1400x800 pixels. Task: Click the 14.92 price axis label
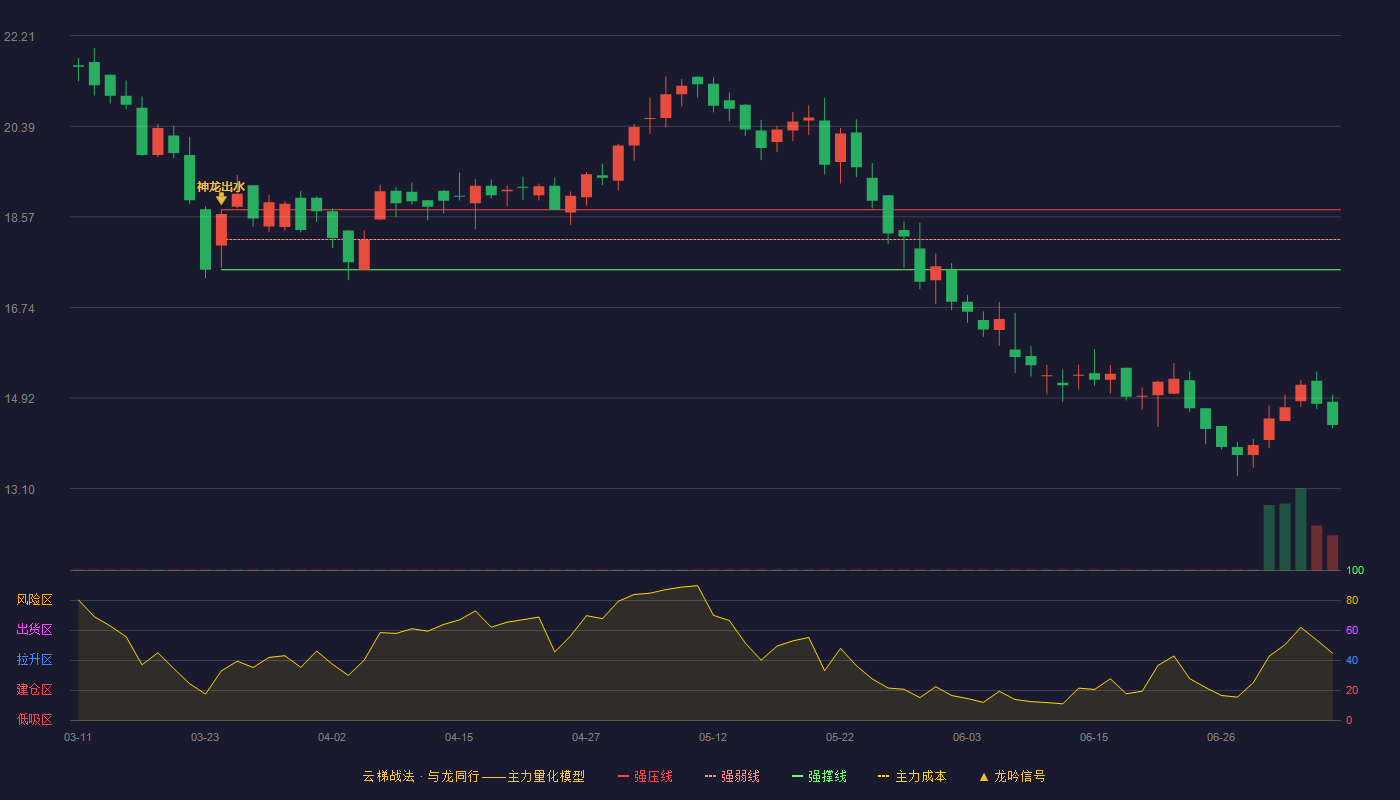(x=19, y=399)
